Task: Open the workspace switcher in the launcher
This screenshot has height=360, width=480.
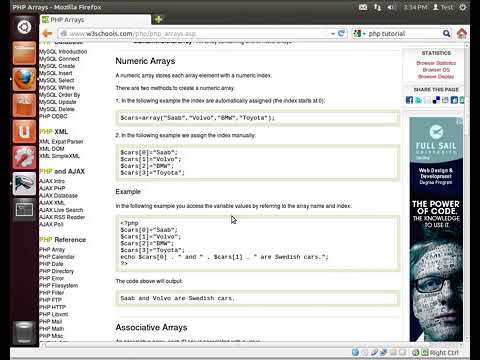Action: 24,210
